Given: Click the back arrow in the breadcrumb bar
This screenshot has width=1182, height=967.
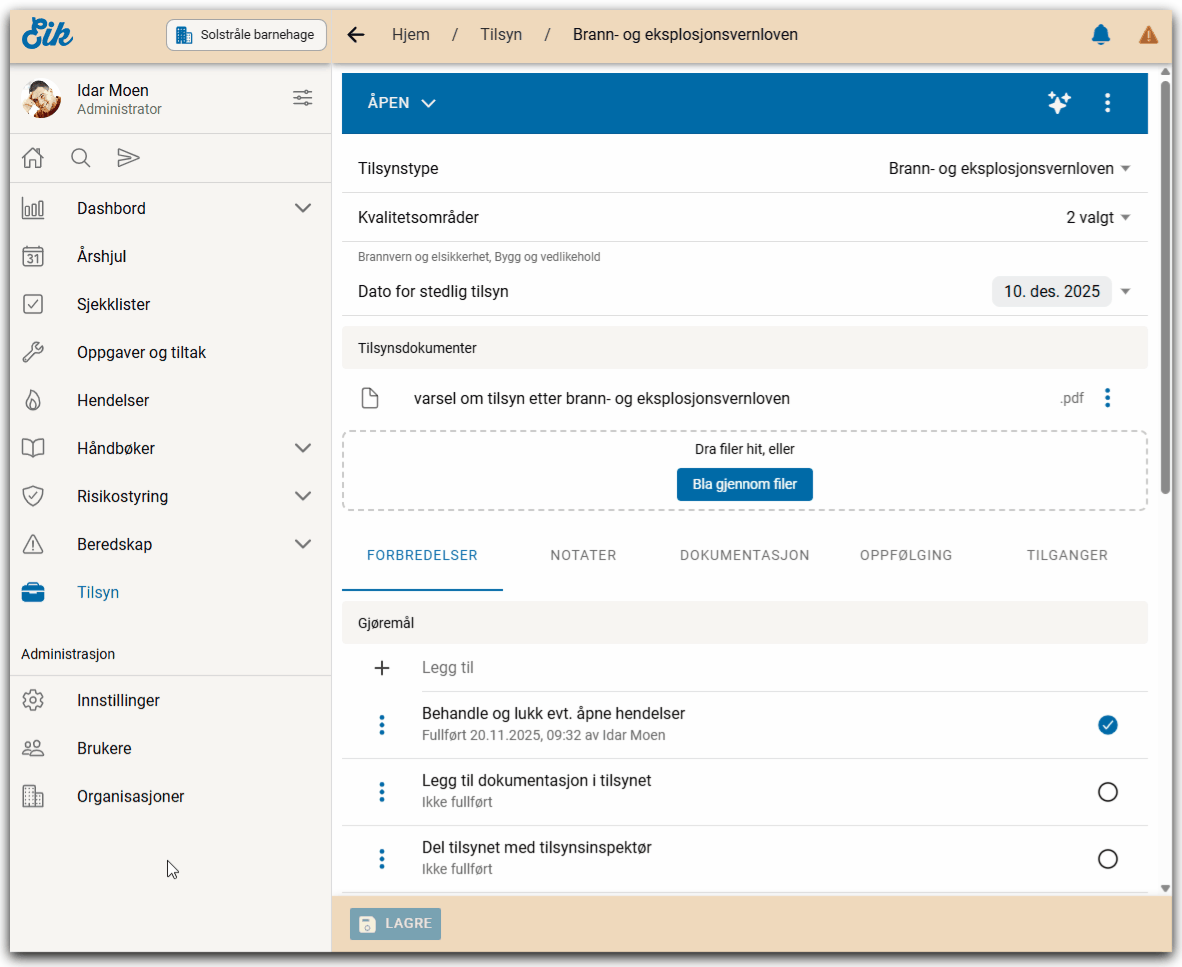Looking at the screenshot, I should click(355, 35).
